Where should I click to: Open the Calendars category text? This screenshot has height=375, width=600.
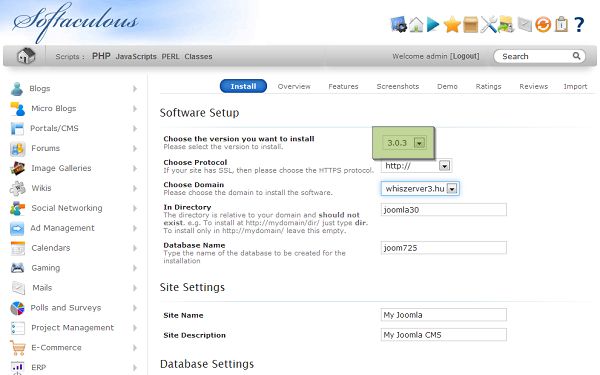[x=51, y=248]
